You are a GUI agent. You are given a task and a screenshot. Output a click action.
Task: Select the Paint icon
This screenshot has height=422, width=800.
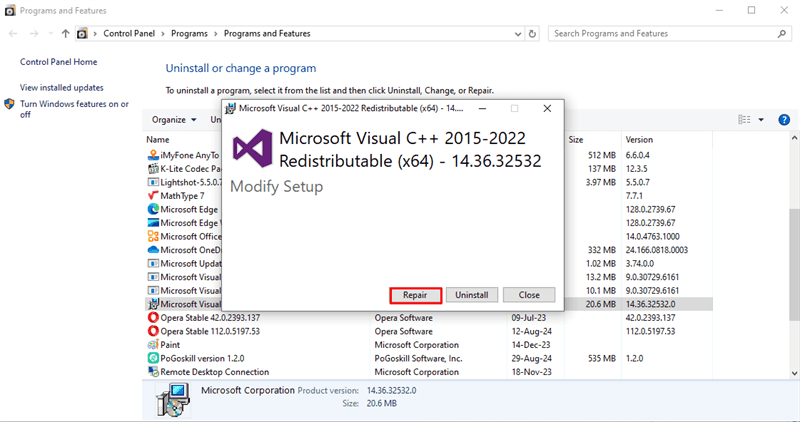click(x=153, y=344)
